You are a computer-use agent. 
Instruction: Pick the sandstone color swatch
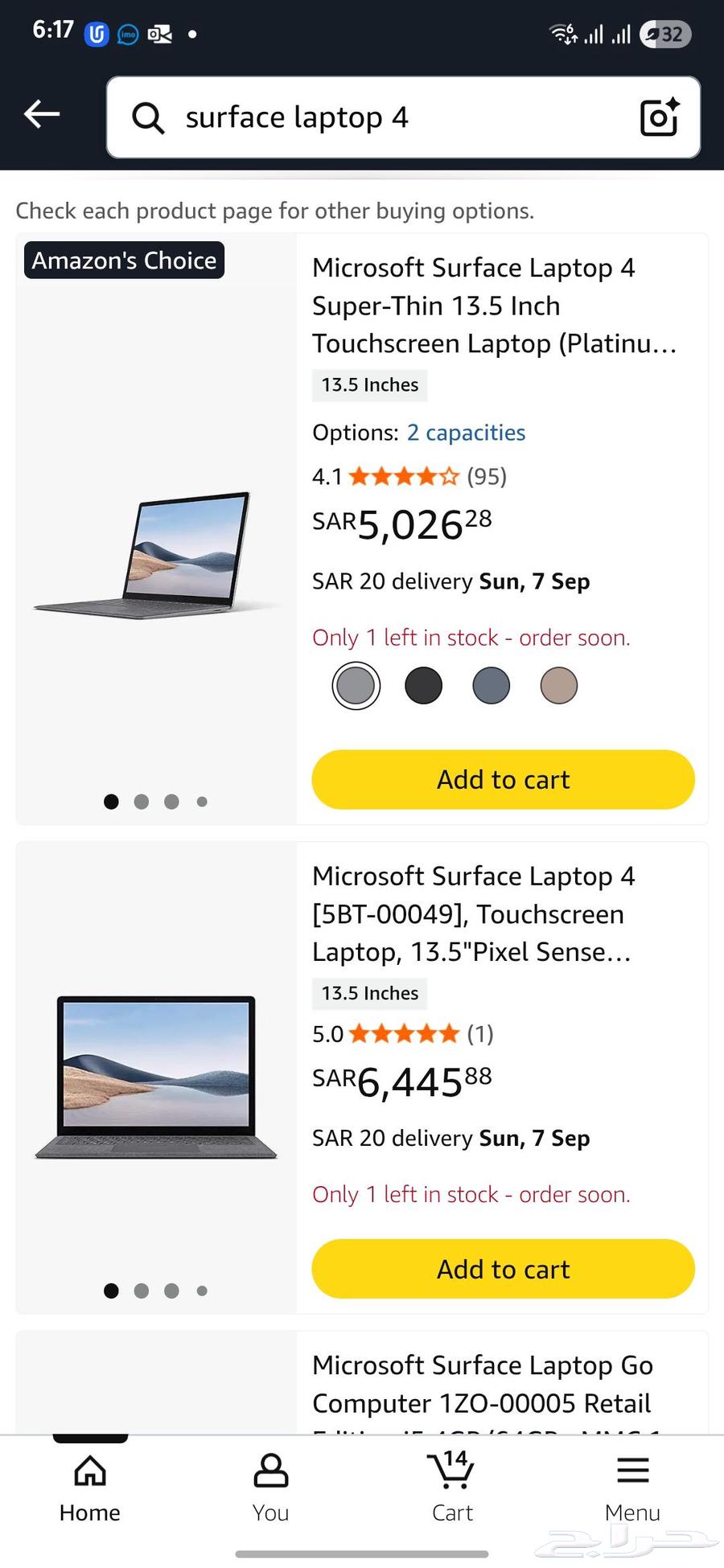[x=558, y=686]
